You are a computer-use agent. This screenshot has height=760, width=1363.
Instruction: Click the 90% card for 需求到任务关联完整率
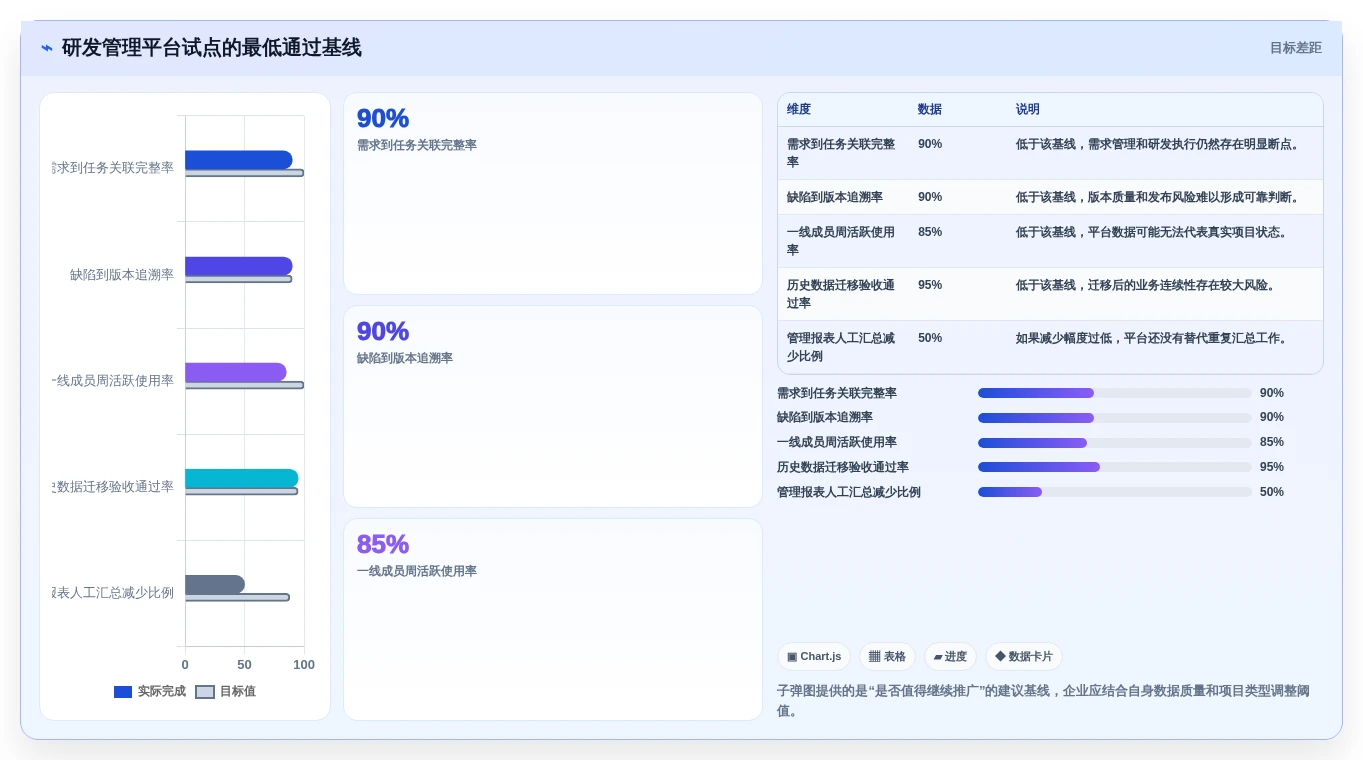553,194
